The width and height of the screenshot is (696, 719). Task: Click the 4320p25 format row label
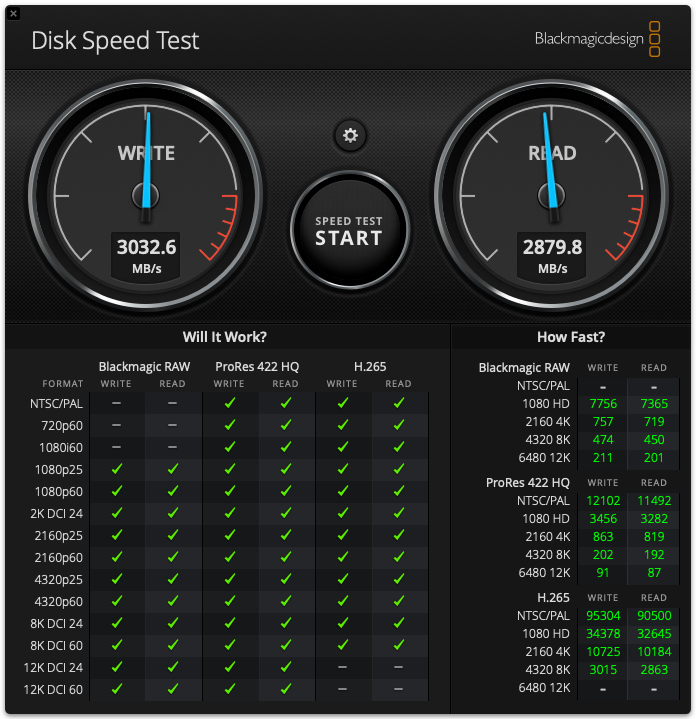(59, 580)
